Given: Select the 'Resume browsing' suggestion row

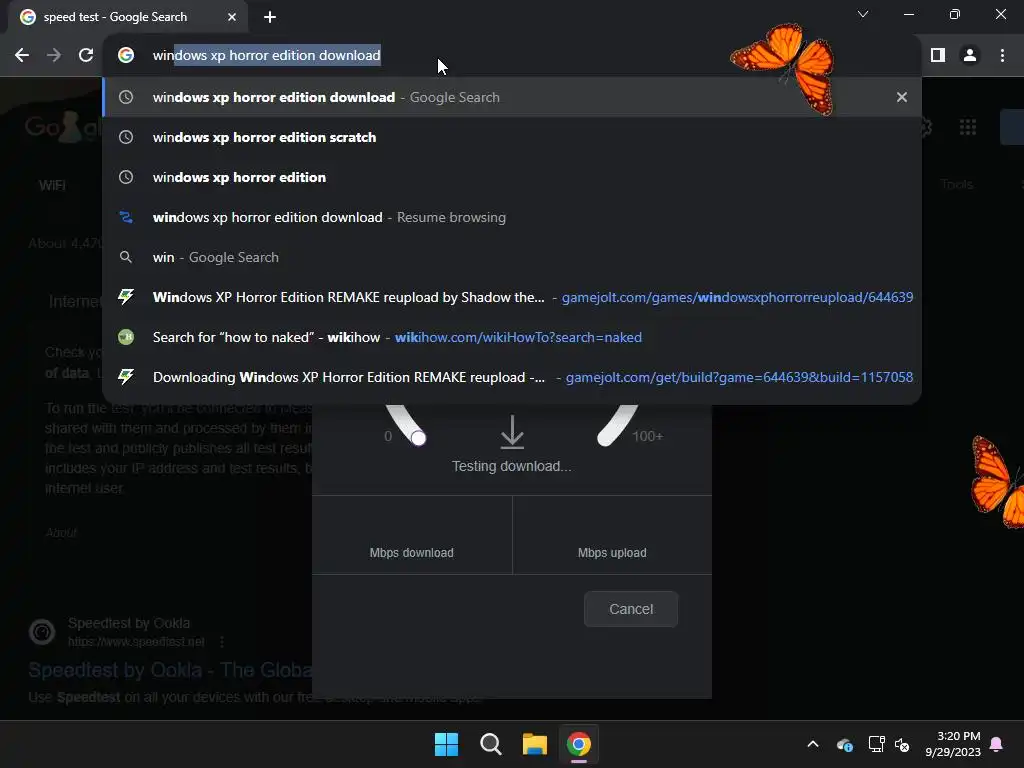Looking at the screenshot, I should coord(512,217).
